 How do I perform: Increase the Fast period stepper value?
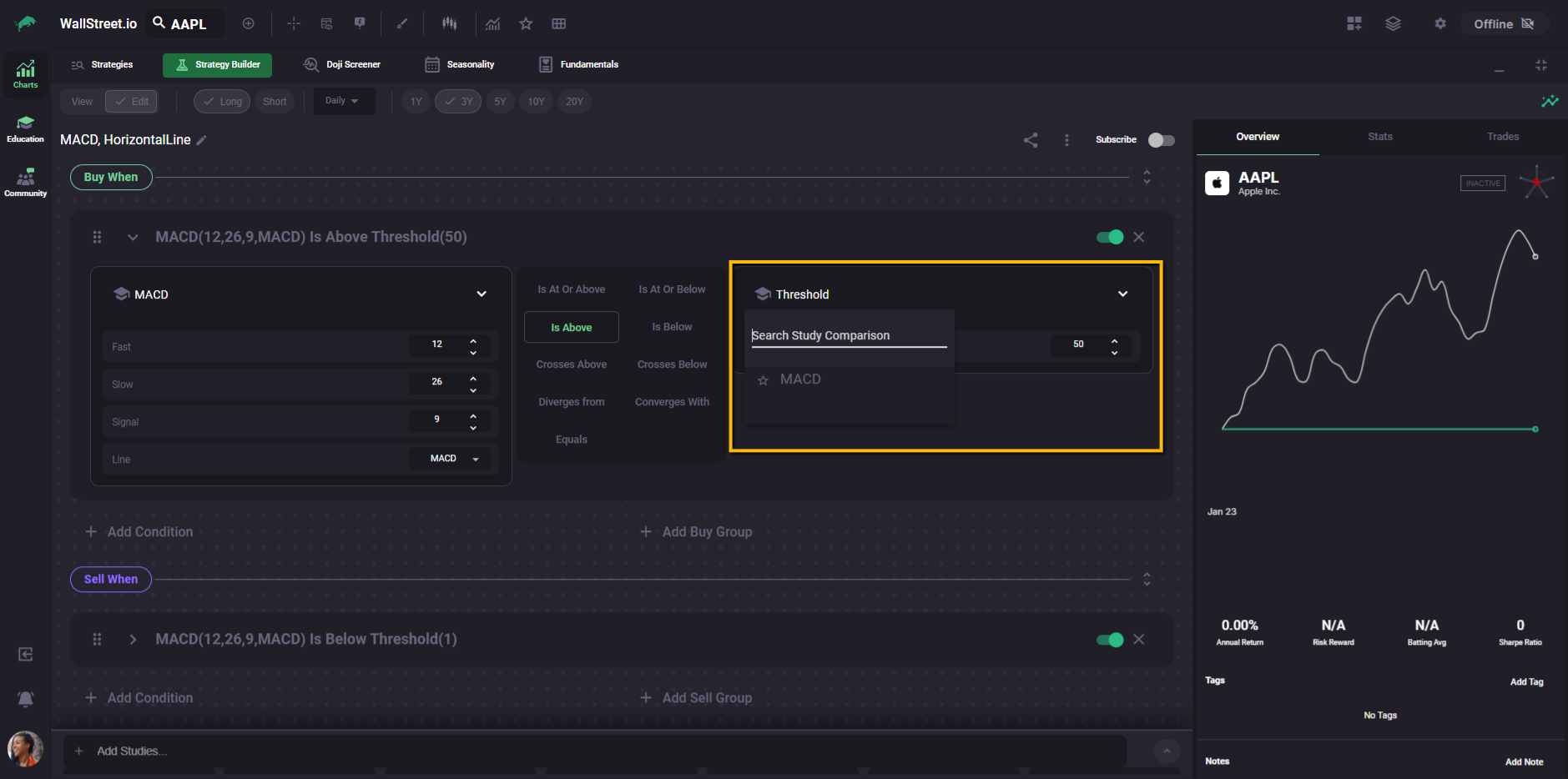(473, 341)
